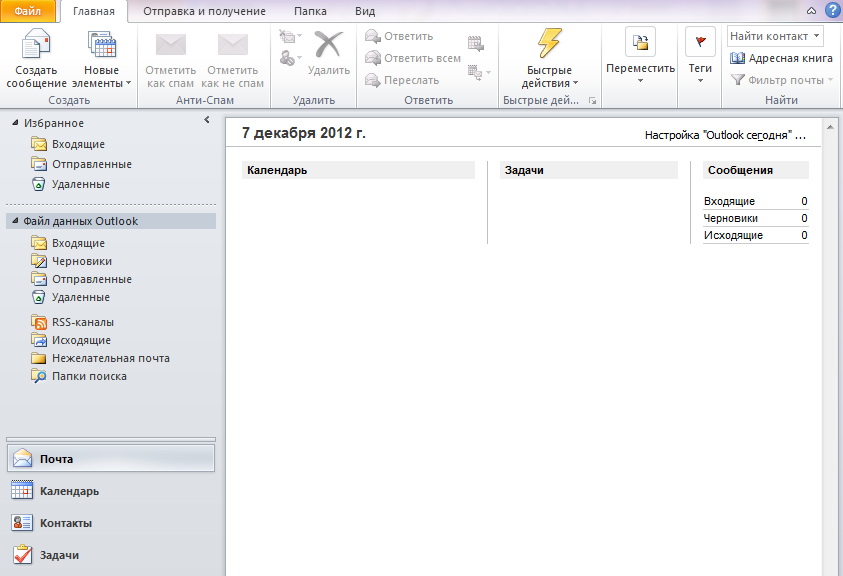Switch to the Вид tab

point(365,11)
